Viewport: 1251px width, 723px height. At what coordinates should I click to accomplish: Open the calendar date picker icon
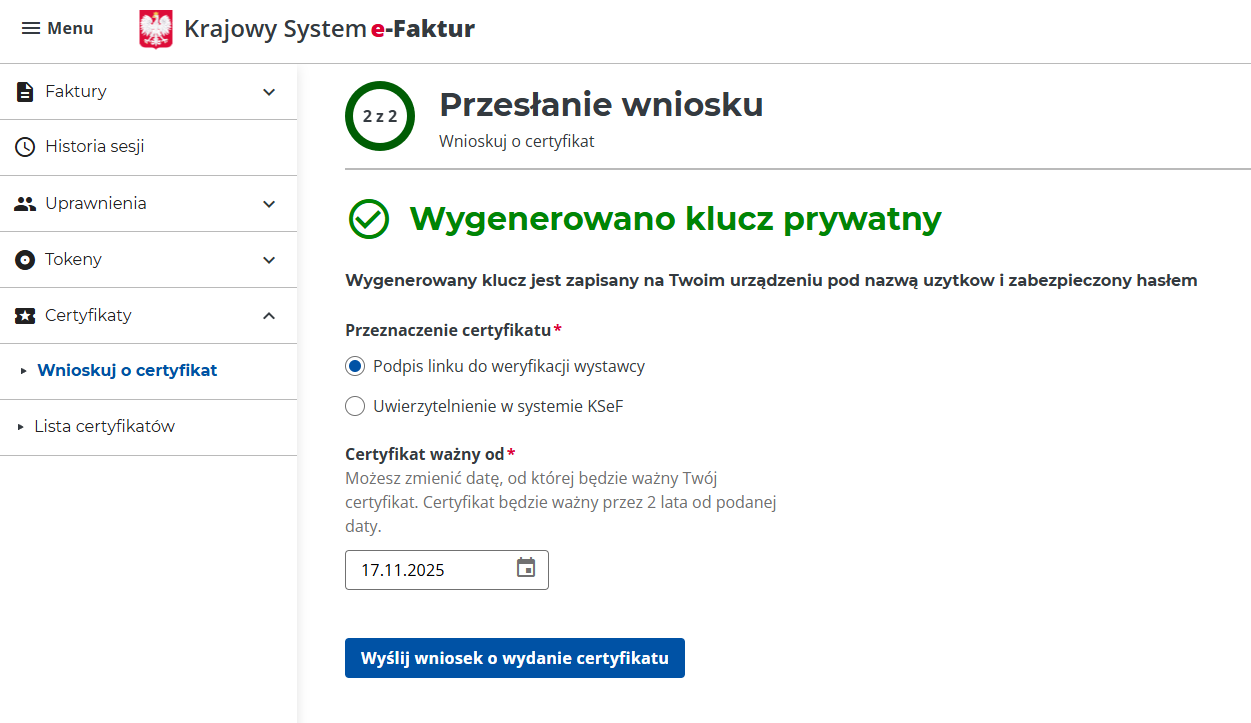pos(526,569)
